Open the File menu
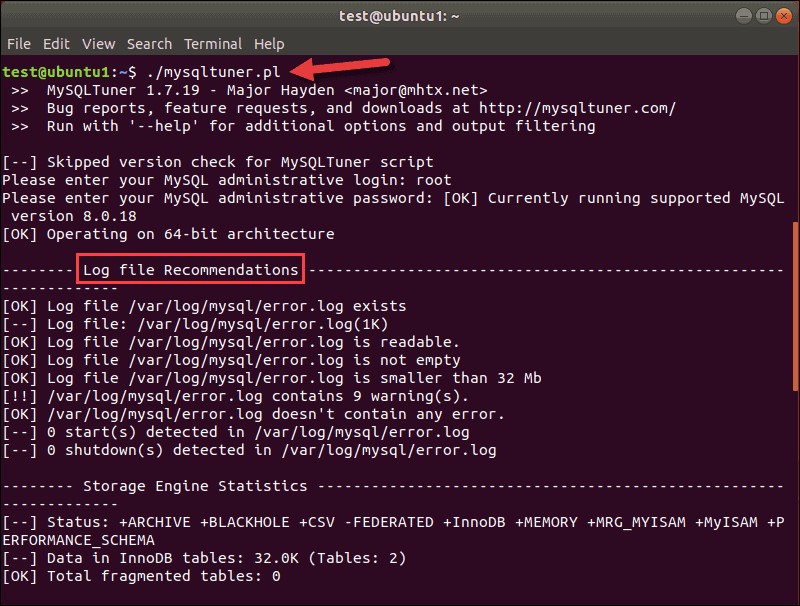Viewport: 800px width, 606px height. click(x=18, y=44)
